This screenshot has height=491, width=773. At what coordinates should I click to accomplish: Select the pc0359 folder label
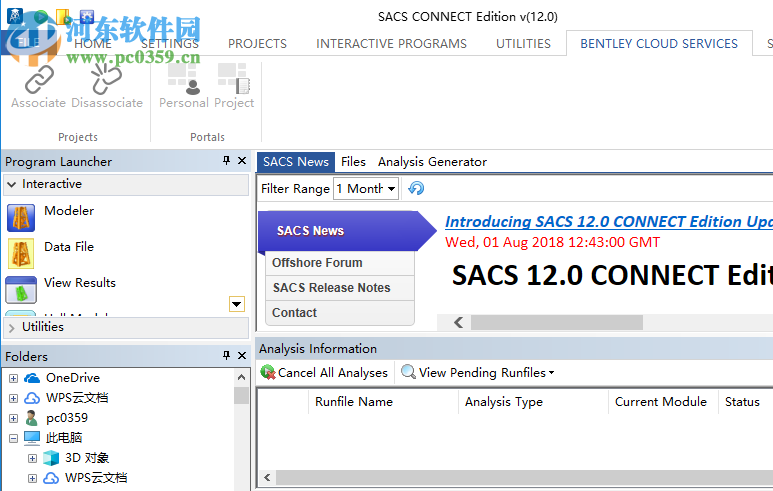point(67,418)
